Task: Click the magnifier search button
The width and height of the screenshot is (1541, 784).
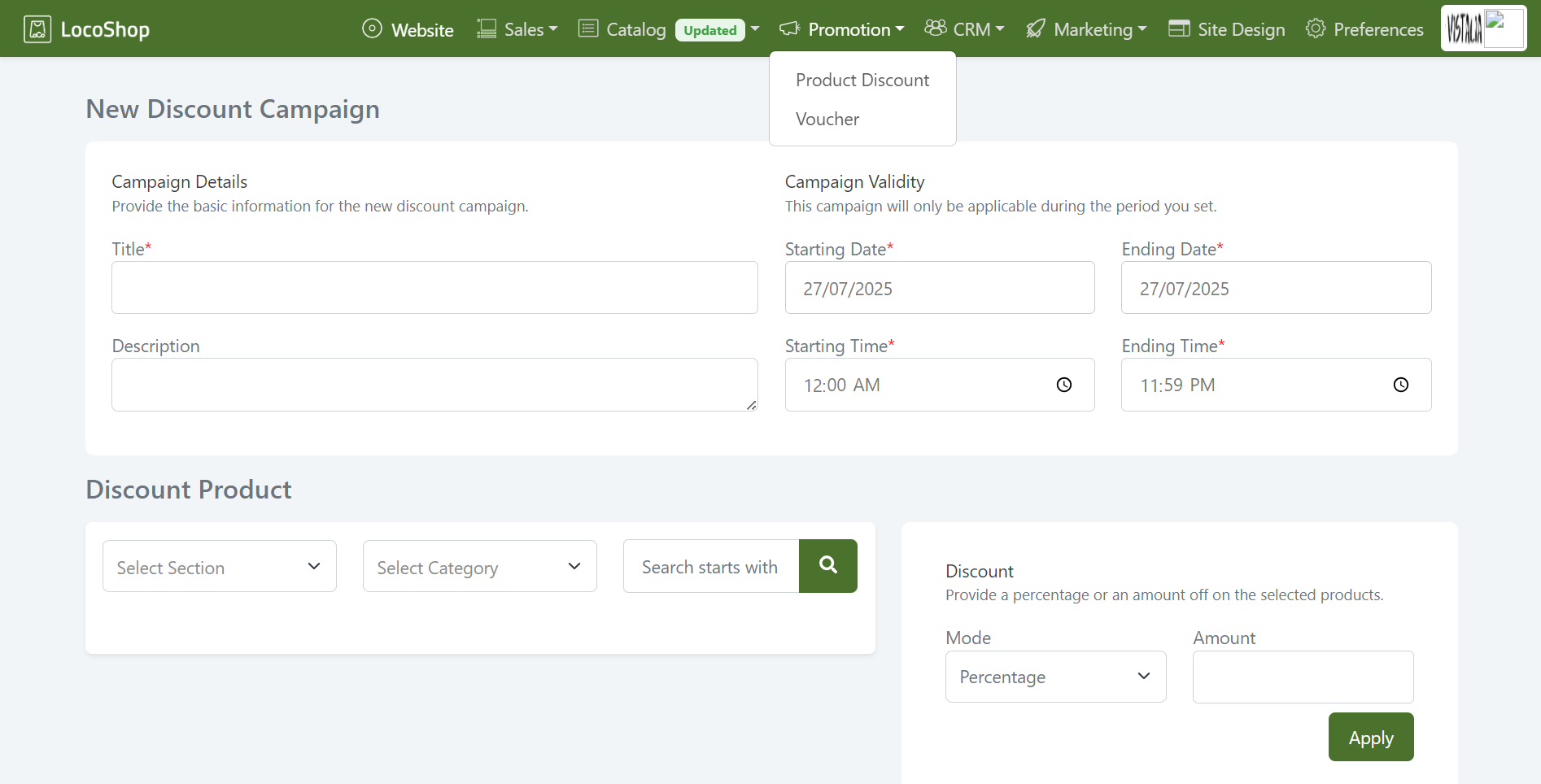Action: (x=827, y=566)
